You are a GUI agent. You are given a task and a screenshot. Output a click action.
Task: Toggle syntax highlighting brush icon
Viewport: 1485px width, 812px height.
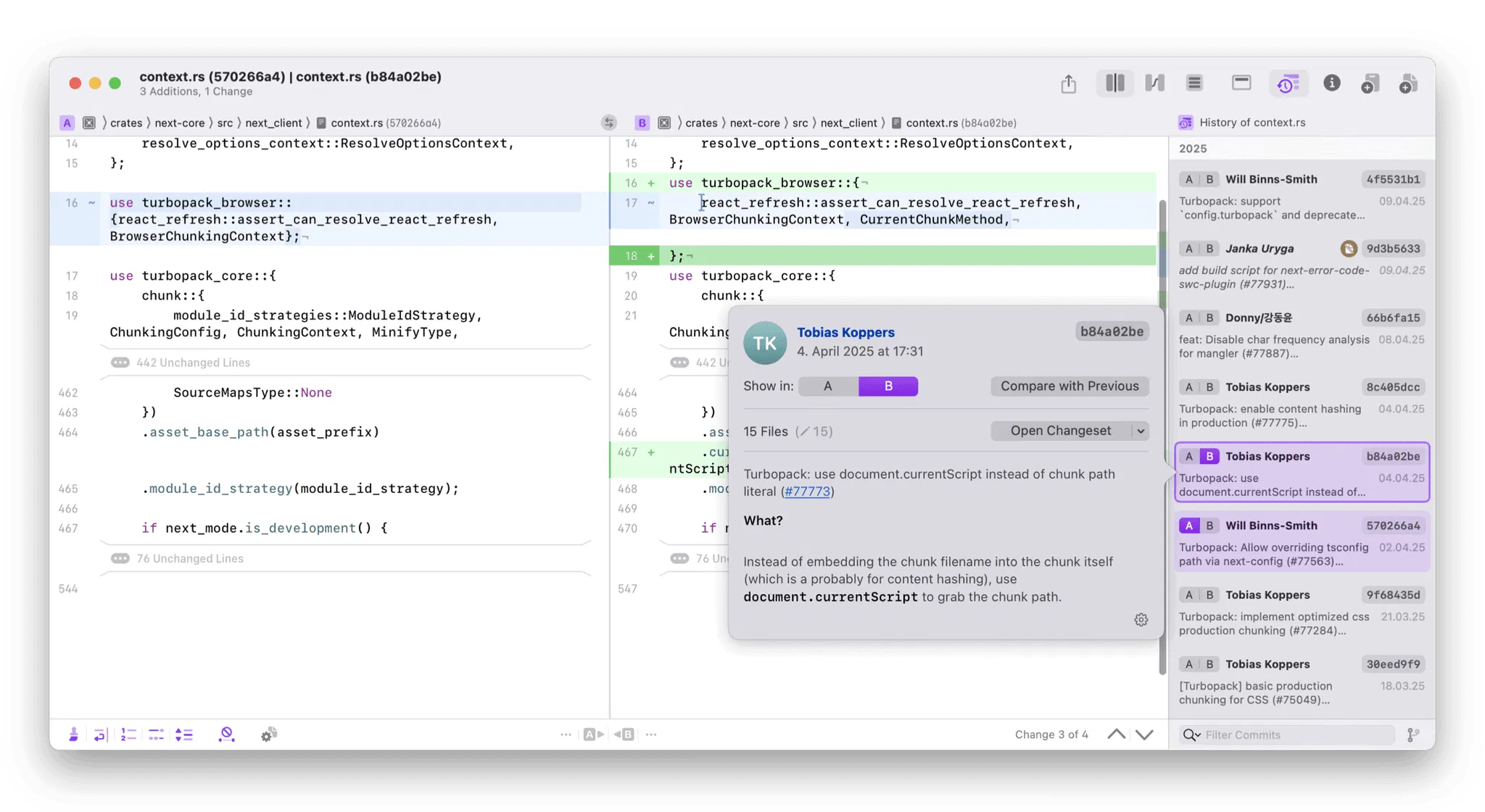tap(73, 734)
